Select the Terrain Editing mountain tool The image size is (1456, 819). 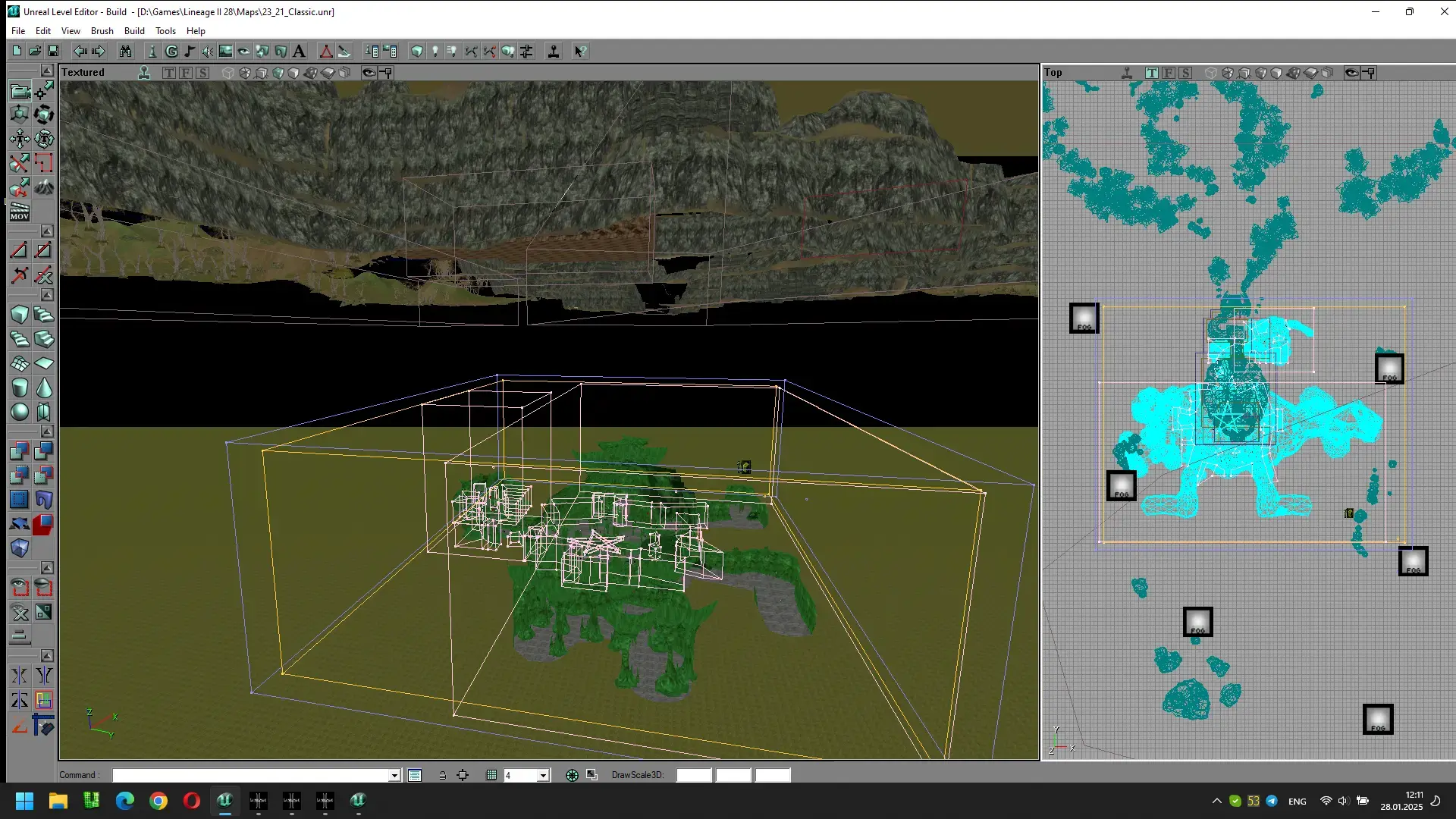[x=44, y=187]
